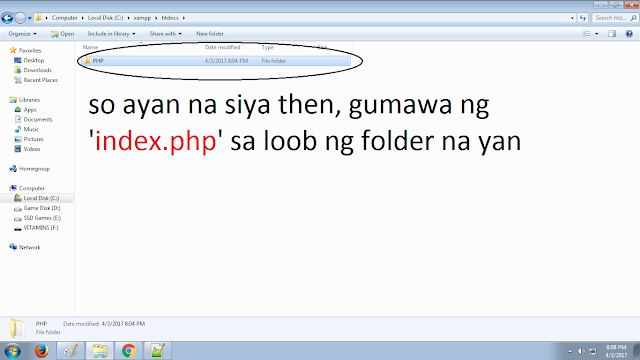Select Local Disk (C:) in address breadcrumb

tap(105, 18)
